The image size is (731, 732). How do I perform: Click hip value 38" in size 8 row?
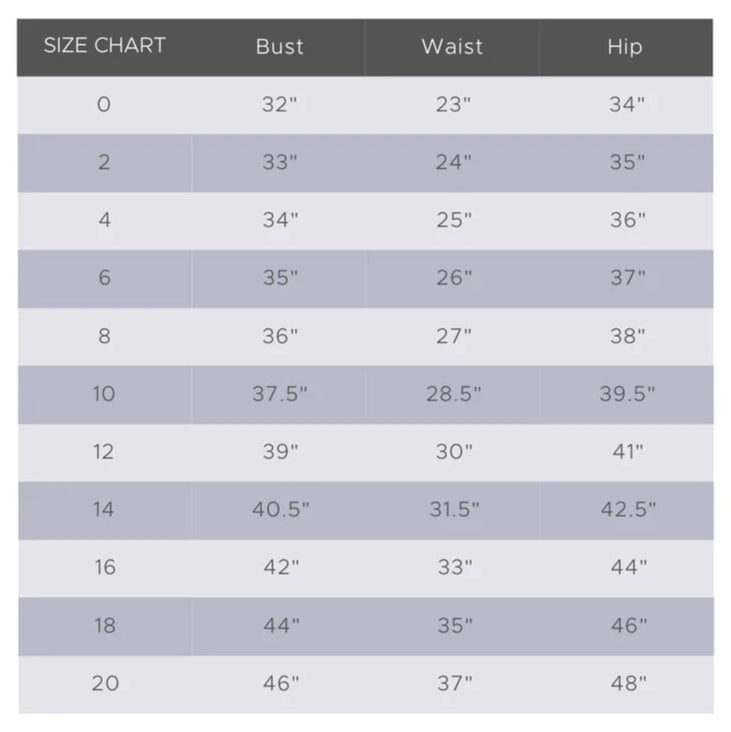627,336
